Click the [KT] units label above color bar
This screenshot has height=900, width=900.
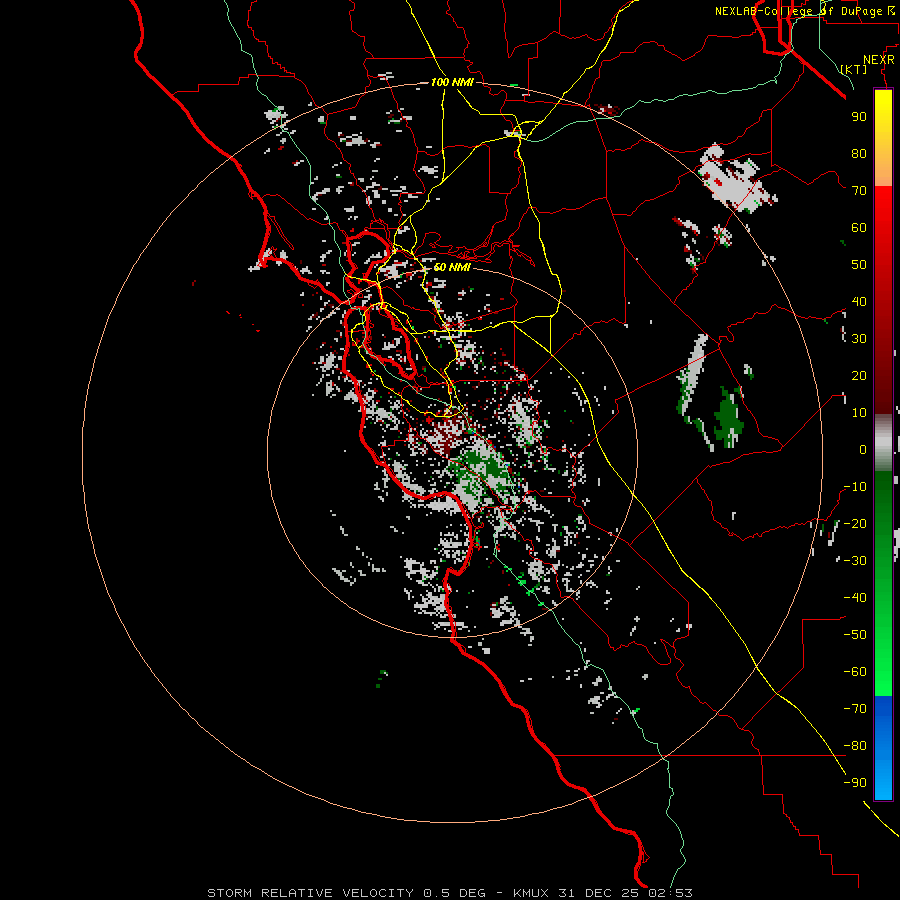point(853,69)
